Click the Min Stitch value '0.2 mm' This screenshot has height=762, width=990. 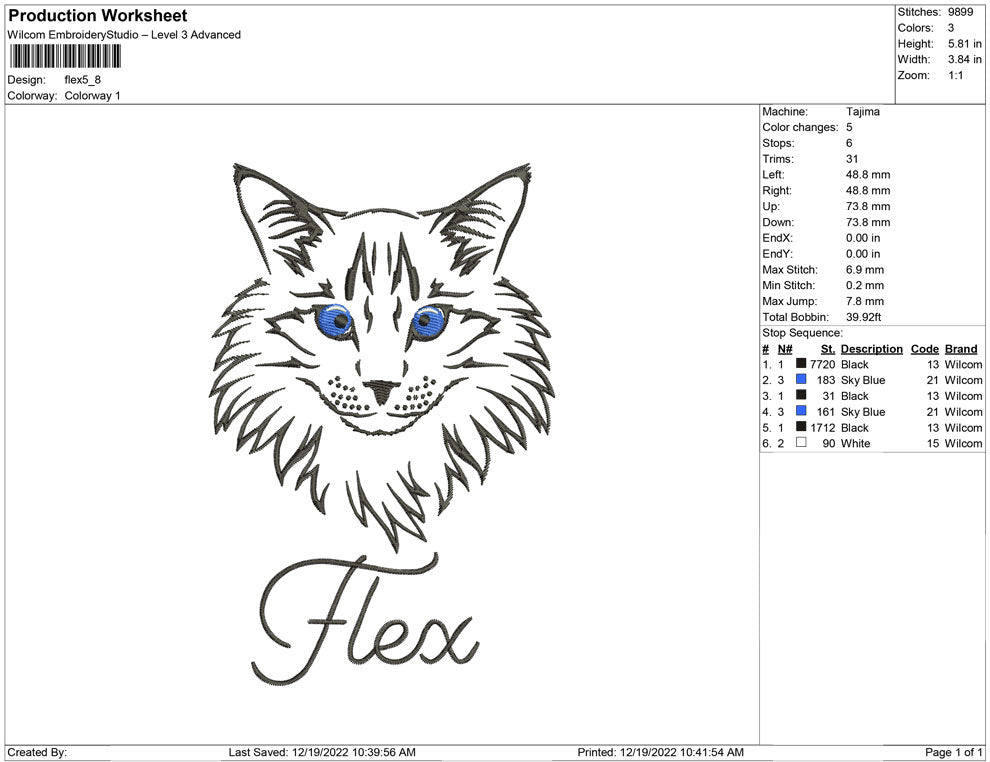pyautogui.click(x=864, y=285)
